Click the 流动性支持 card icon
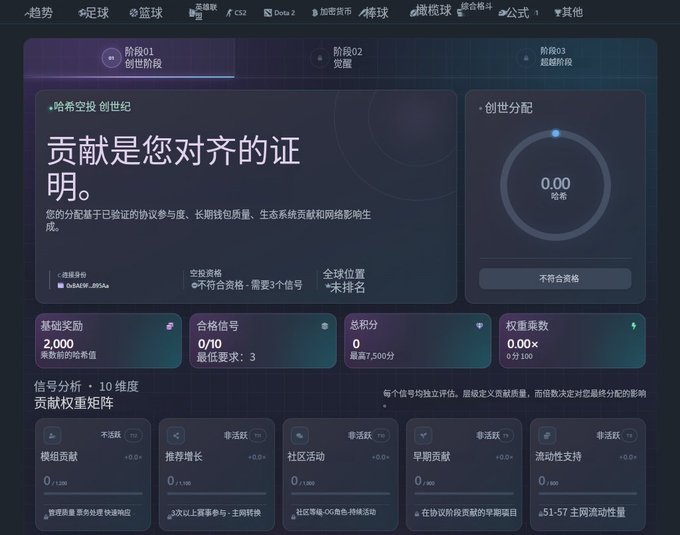This screenshot has width=680, height=535. click(x=547, y=435)
